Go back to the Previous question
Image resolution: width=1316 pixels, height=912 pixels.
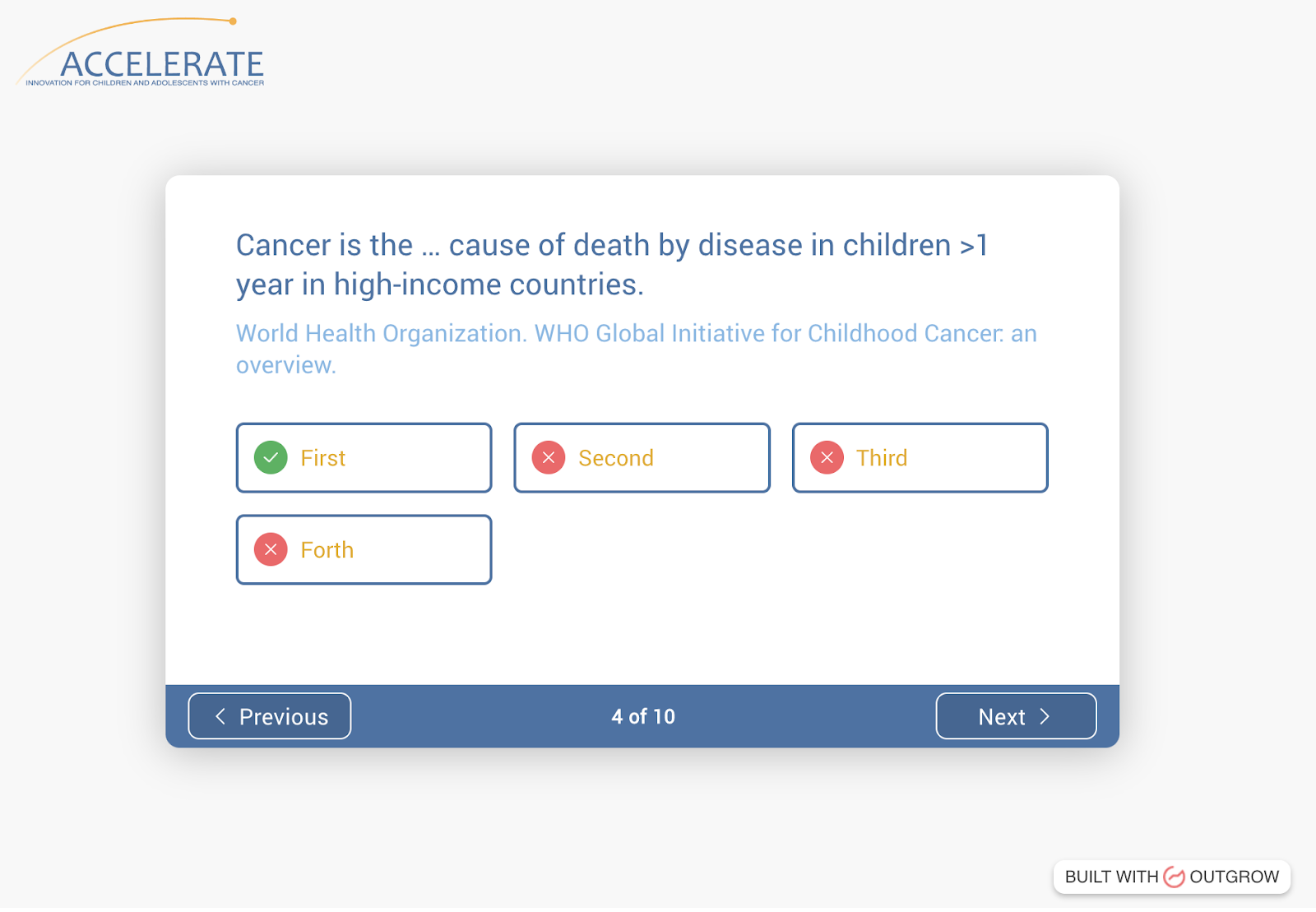[x=270, y=716]
